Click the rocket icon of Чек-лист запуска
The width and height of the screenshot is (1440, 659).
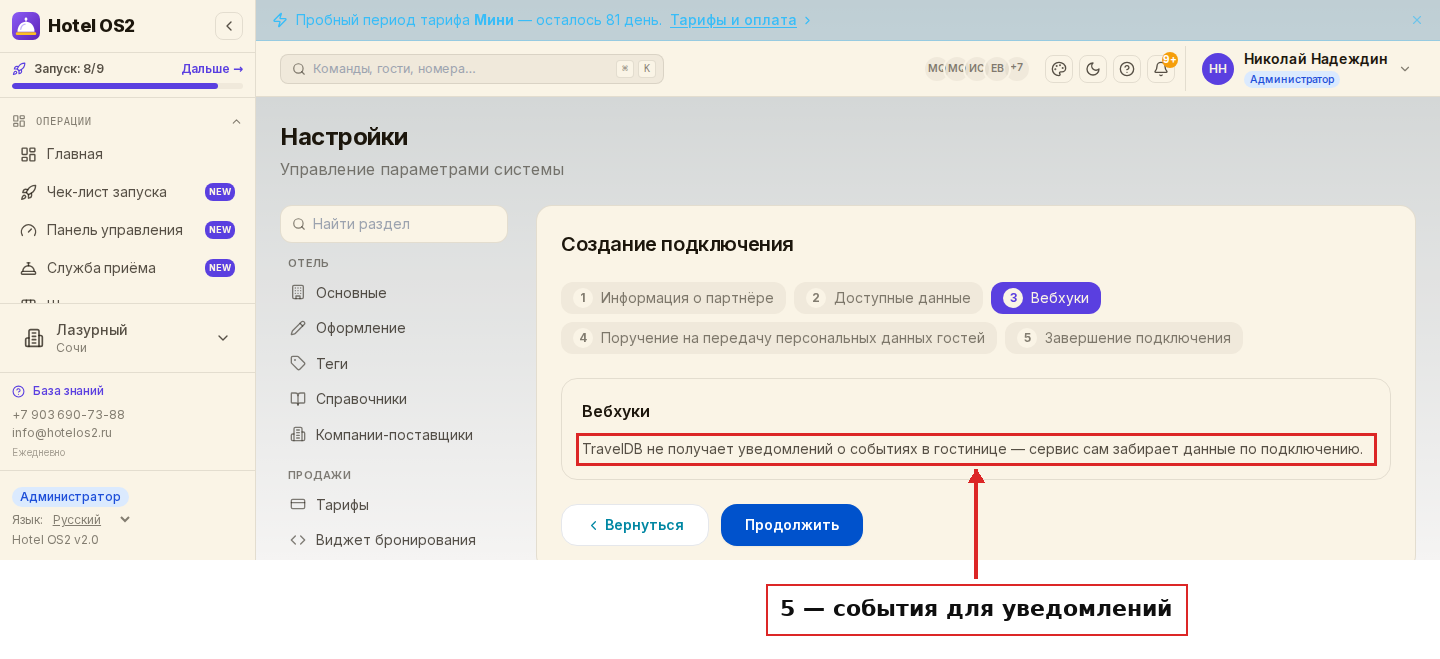pos(28,192)
